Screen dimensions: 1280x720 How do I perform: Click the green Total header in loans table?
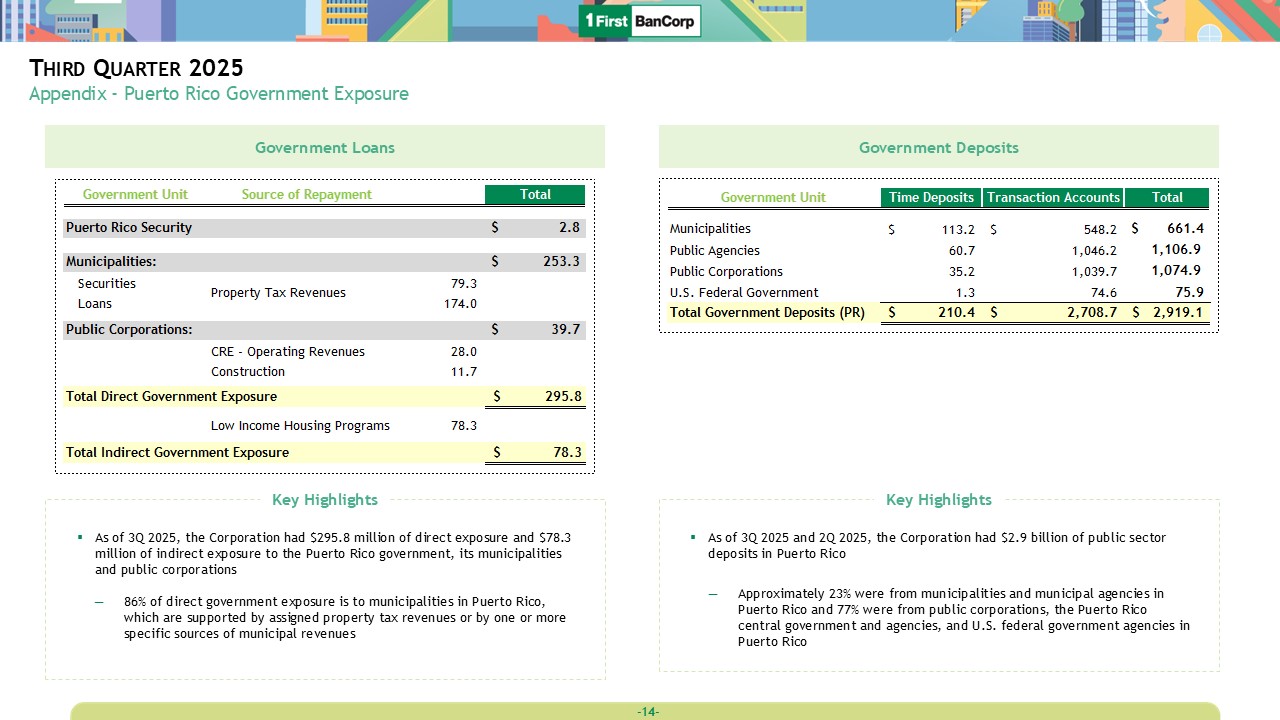click(535, 194)
